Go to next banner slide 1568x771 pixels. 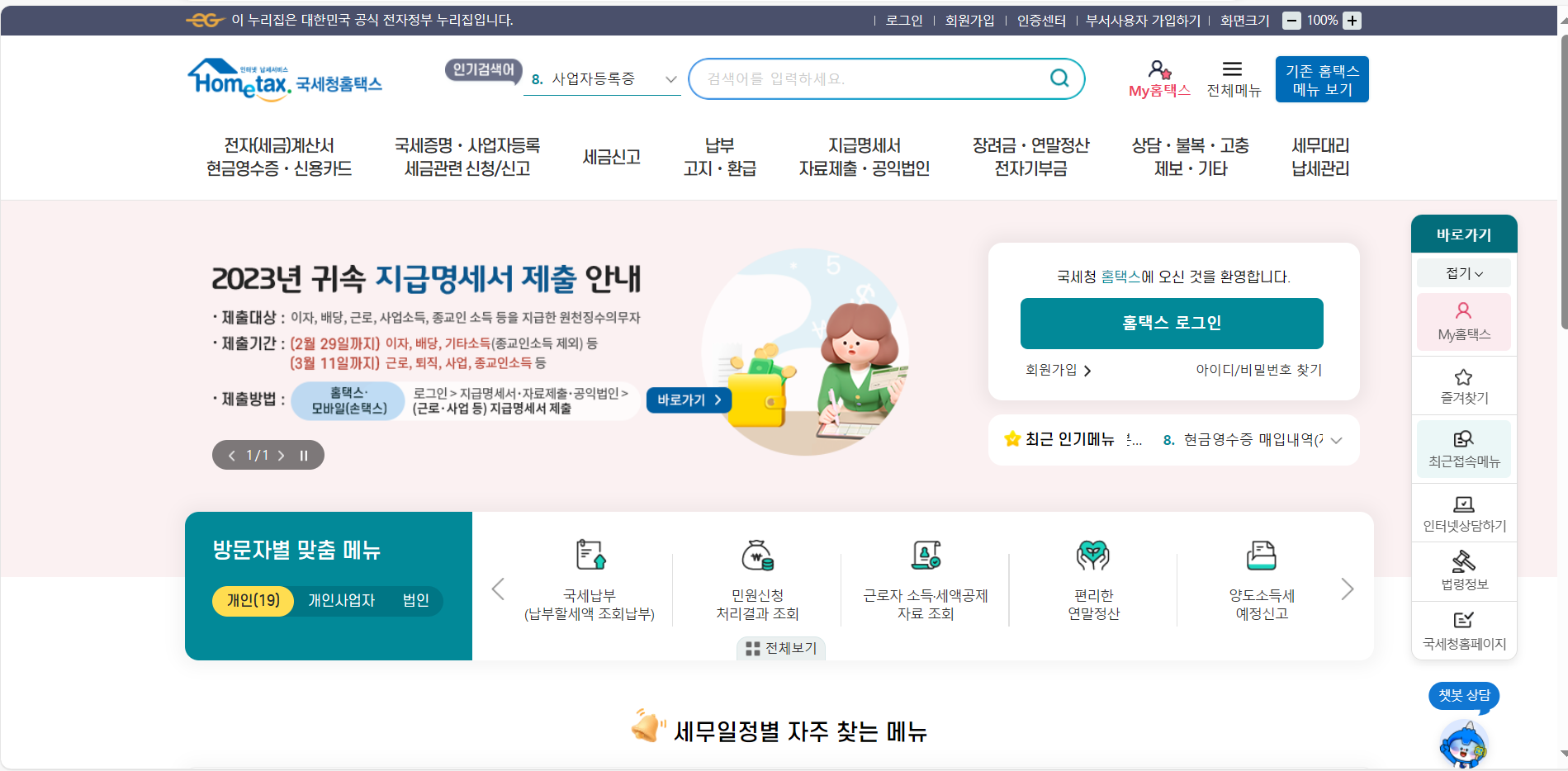pyautogui.click(x=282, y=456)
